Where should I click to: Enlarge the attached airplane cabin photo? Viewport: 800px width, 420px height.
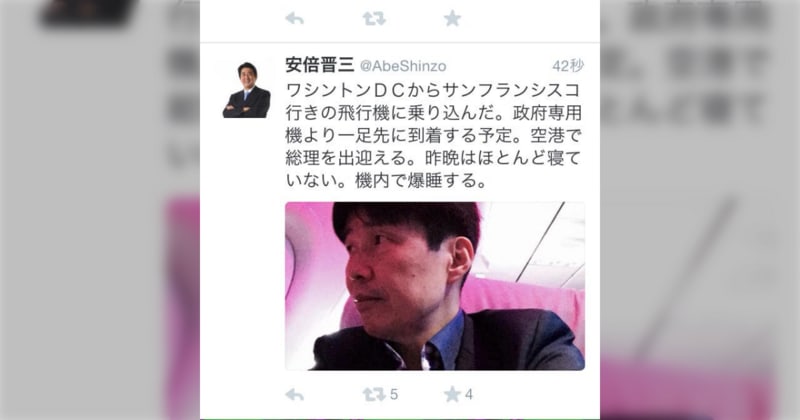[x=435, y=286]
